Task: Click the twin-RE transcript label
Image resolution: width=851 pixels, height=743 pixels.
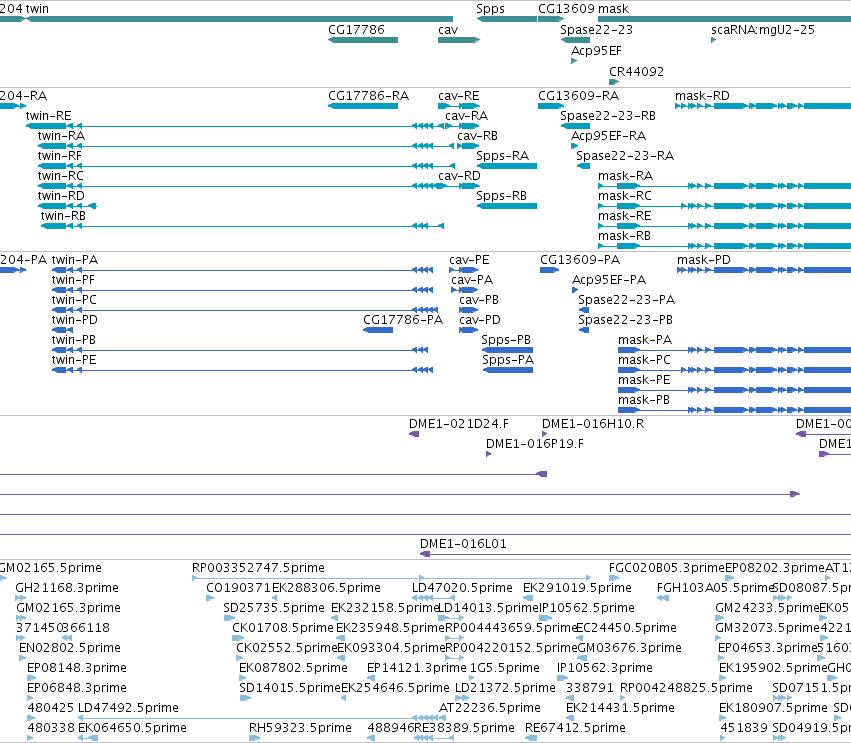Action: click(48, 116)
